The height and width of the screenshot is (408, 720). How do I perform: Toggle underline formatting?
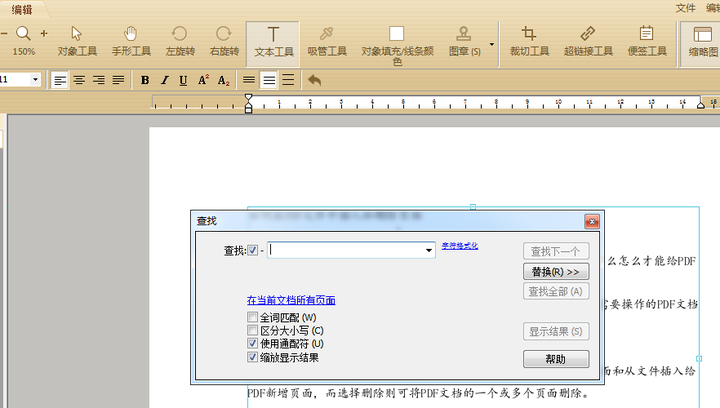tap(183, 80)
